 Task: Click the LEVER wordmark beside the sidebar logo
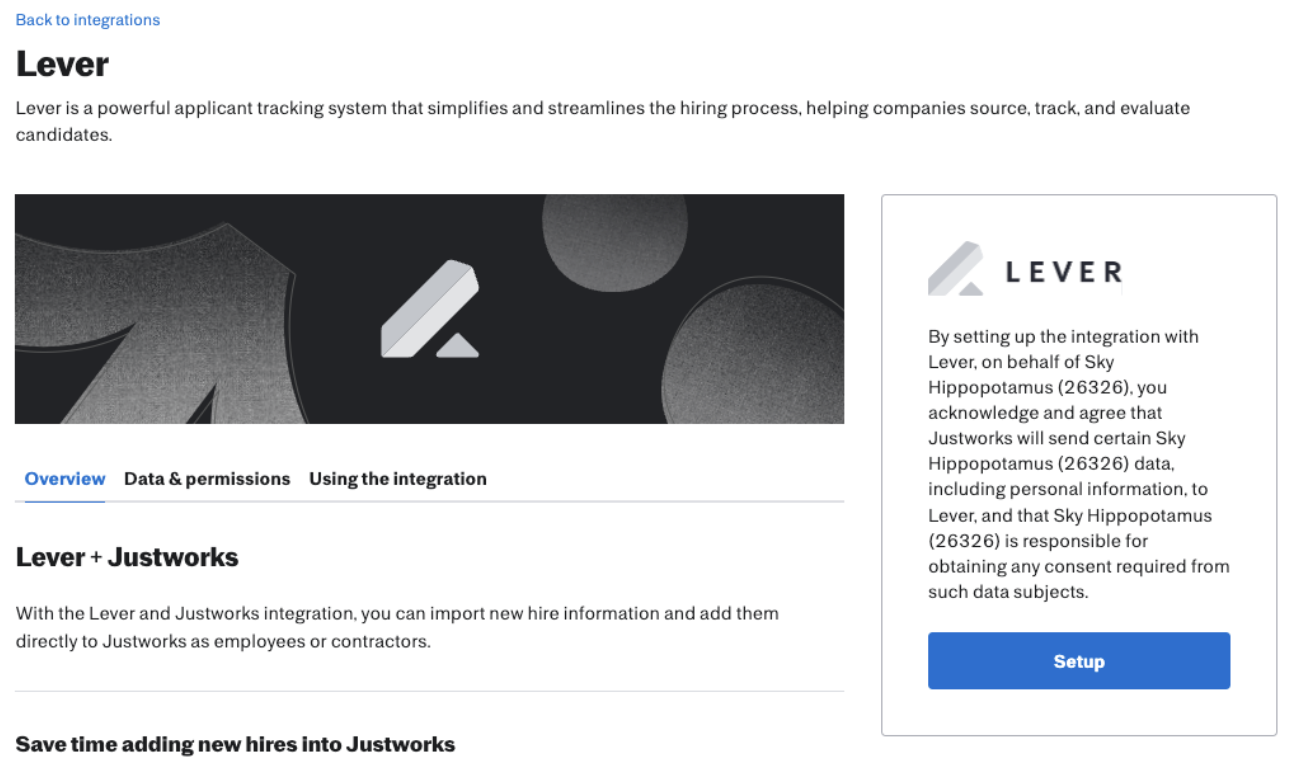(x=1063, y=270)
